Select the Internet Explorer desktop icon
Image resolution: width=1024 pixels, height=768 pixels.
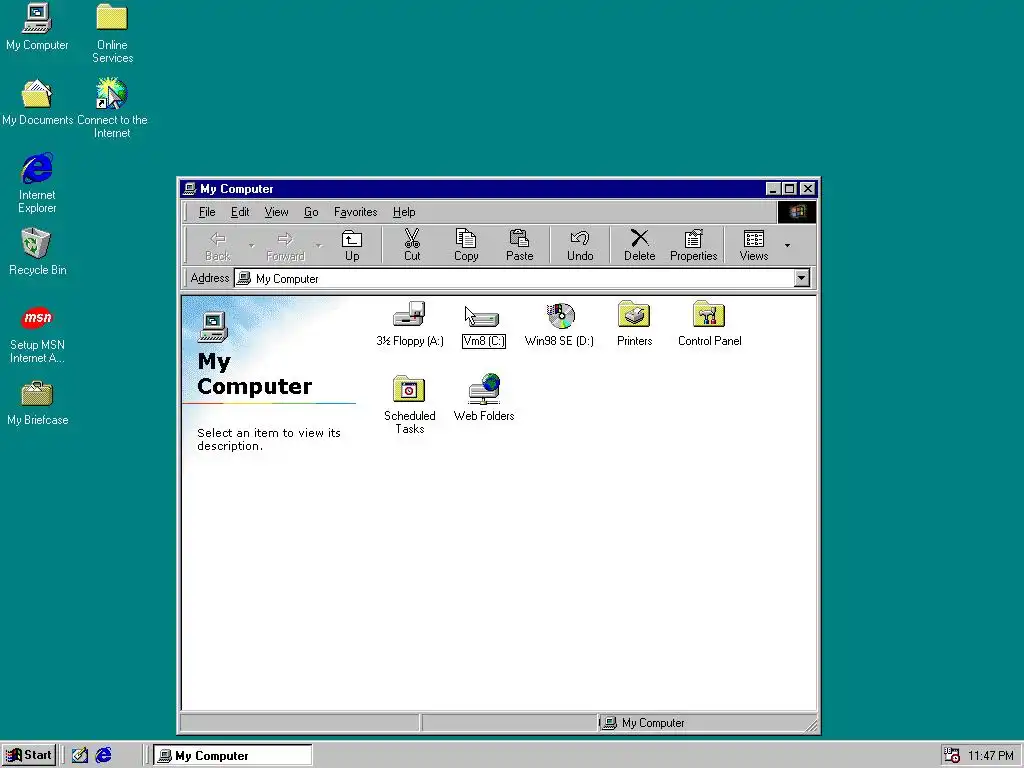(37, 183)
